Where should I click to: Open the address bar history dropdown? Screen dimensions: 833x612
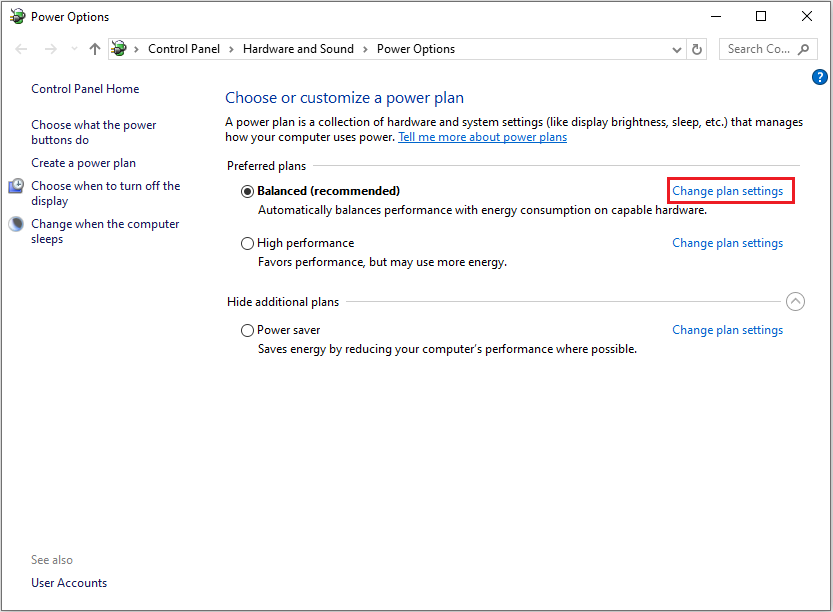(x=676, y=50)
